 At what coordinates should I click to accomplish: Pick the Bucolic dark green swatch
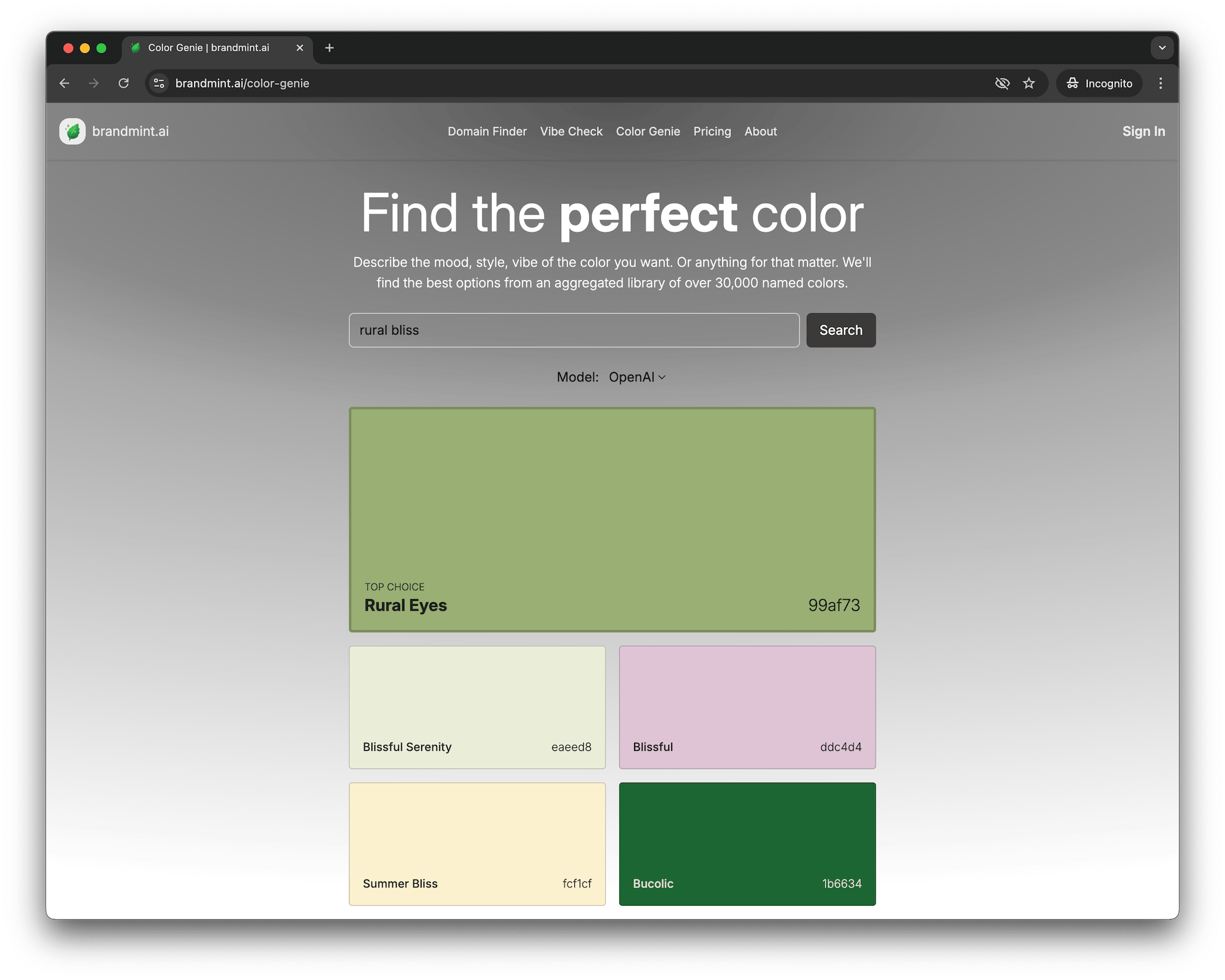[x=747, y=843]
